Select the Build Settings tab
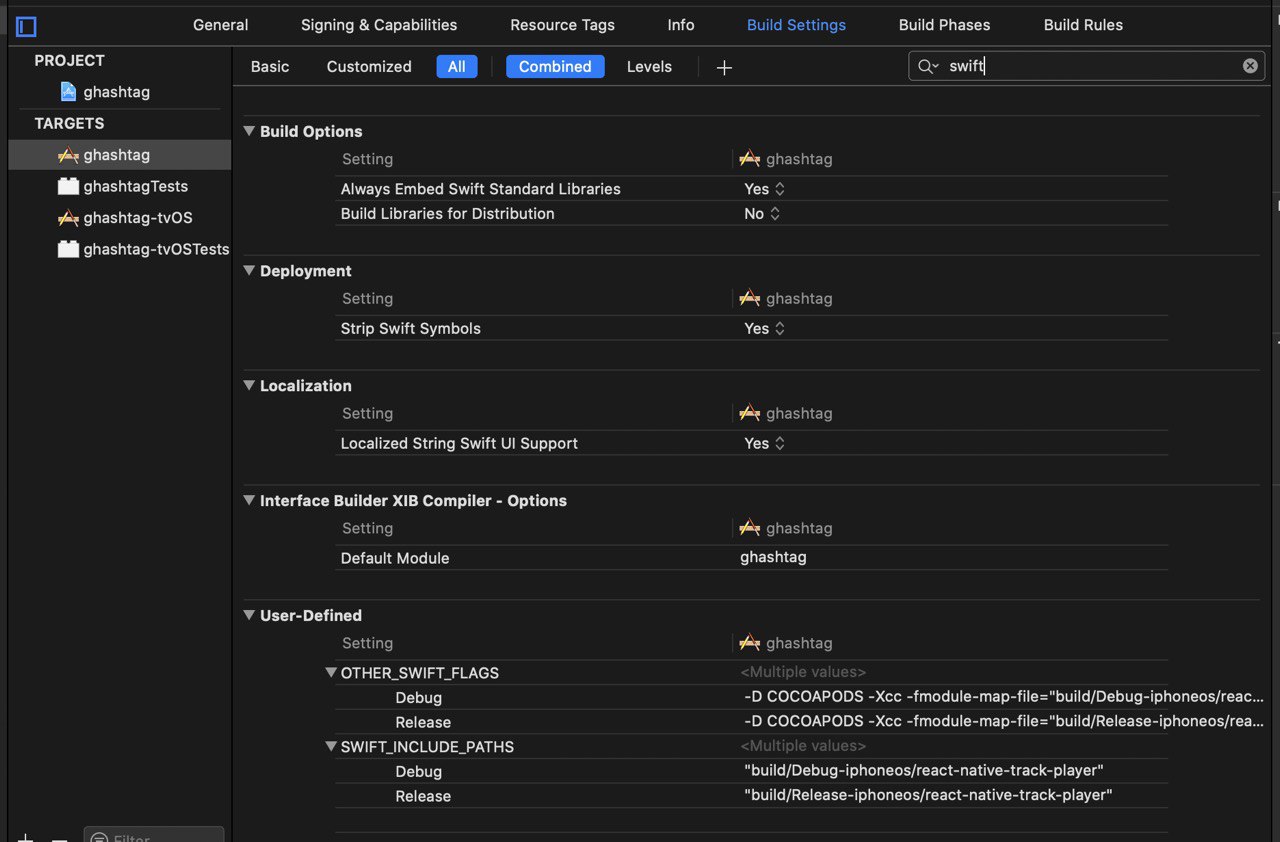This screenshot has height=842, width=1280. 797,25
